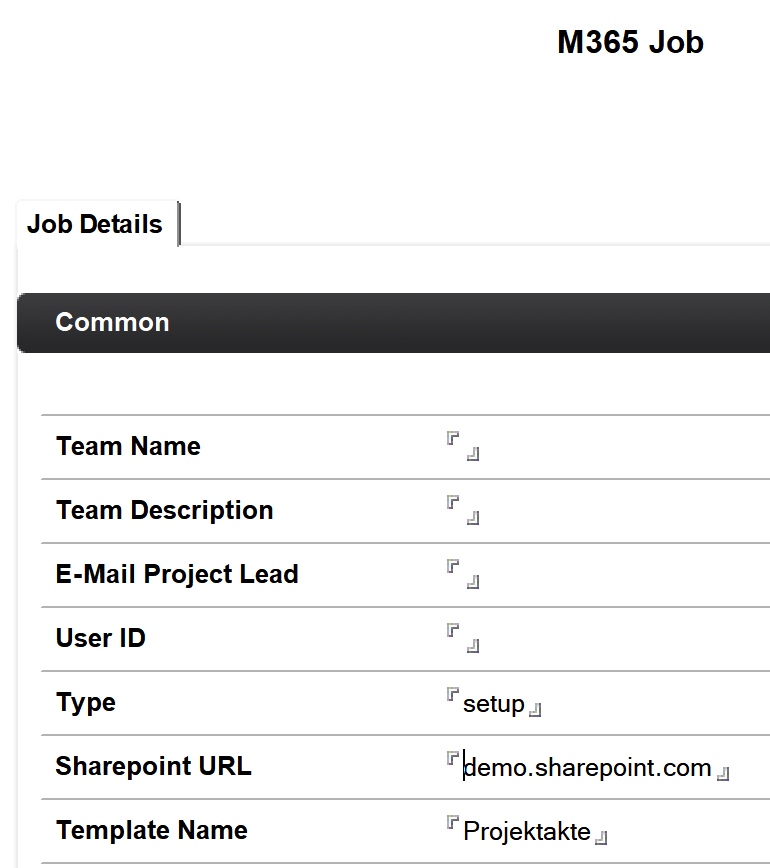Click the 'Sharepoint URL' row label
This screenshot has width=770, height=868.
coord(153,766)
